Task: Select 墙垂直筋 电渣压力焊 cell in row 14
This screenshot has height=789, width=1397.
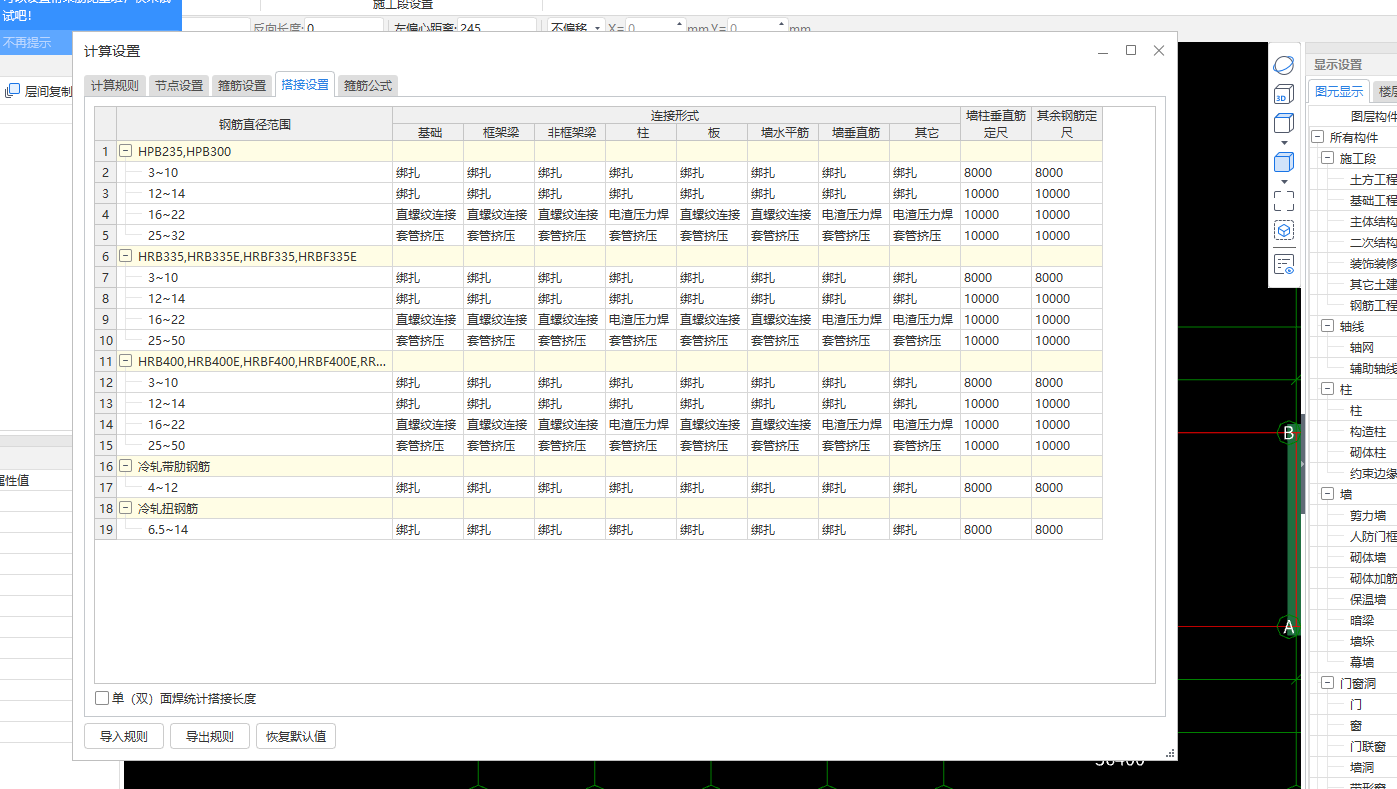Action: (853, 425)
